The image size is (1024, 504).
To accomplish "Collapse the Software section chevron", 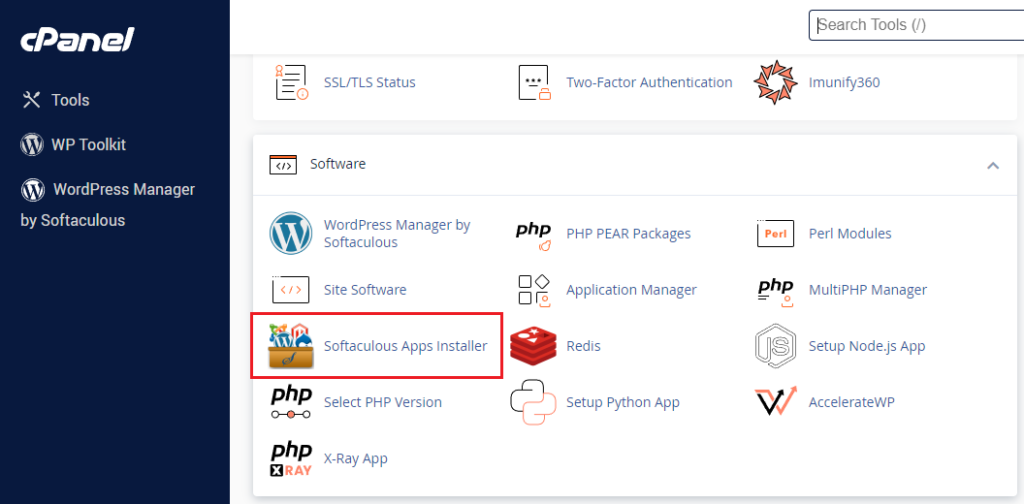I will [992, 164].
